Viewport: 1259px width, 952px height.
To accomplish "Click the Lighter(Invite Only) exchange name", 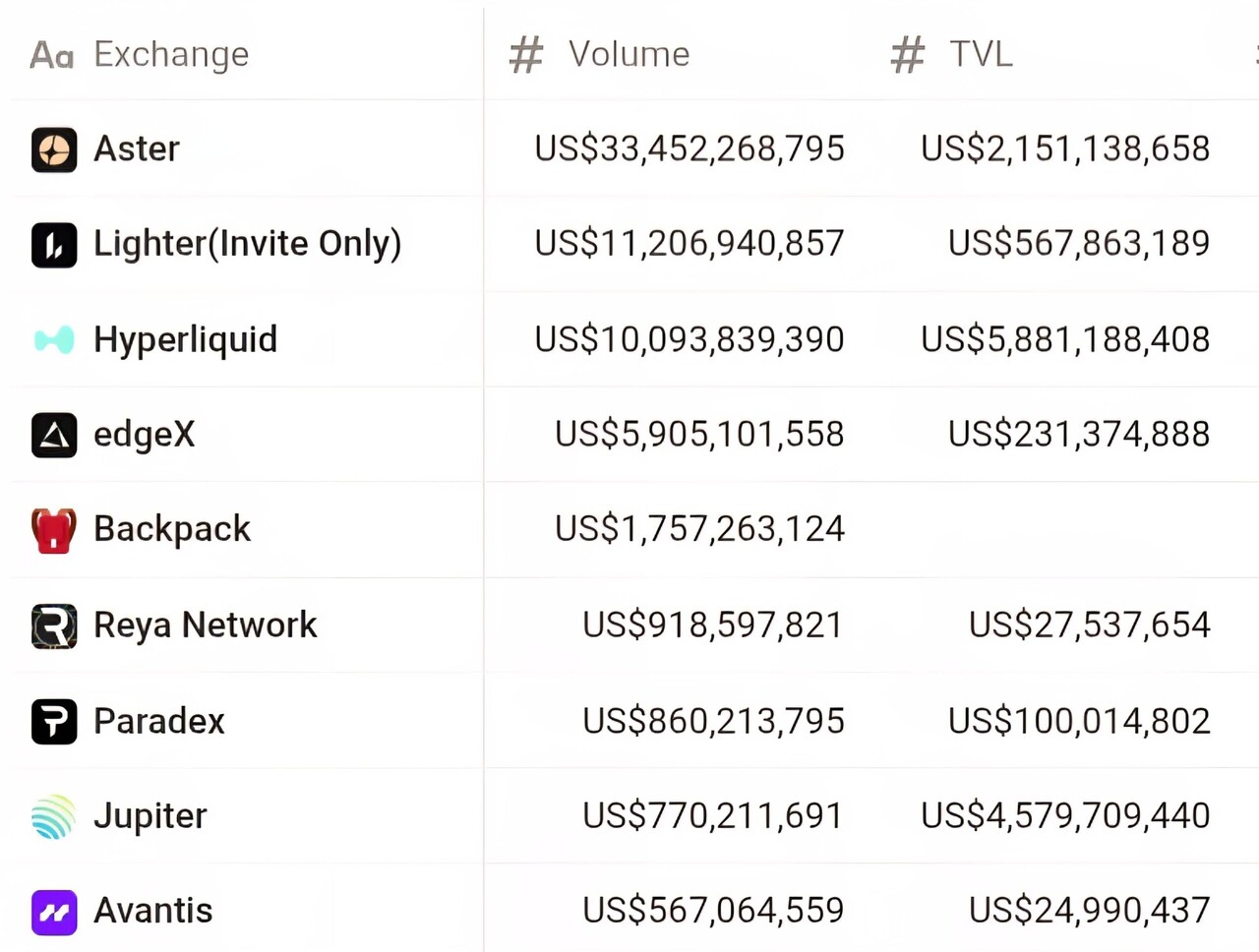I will 247,244.
